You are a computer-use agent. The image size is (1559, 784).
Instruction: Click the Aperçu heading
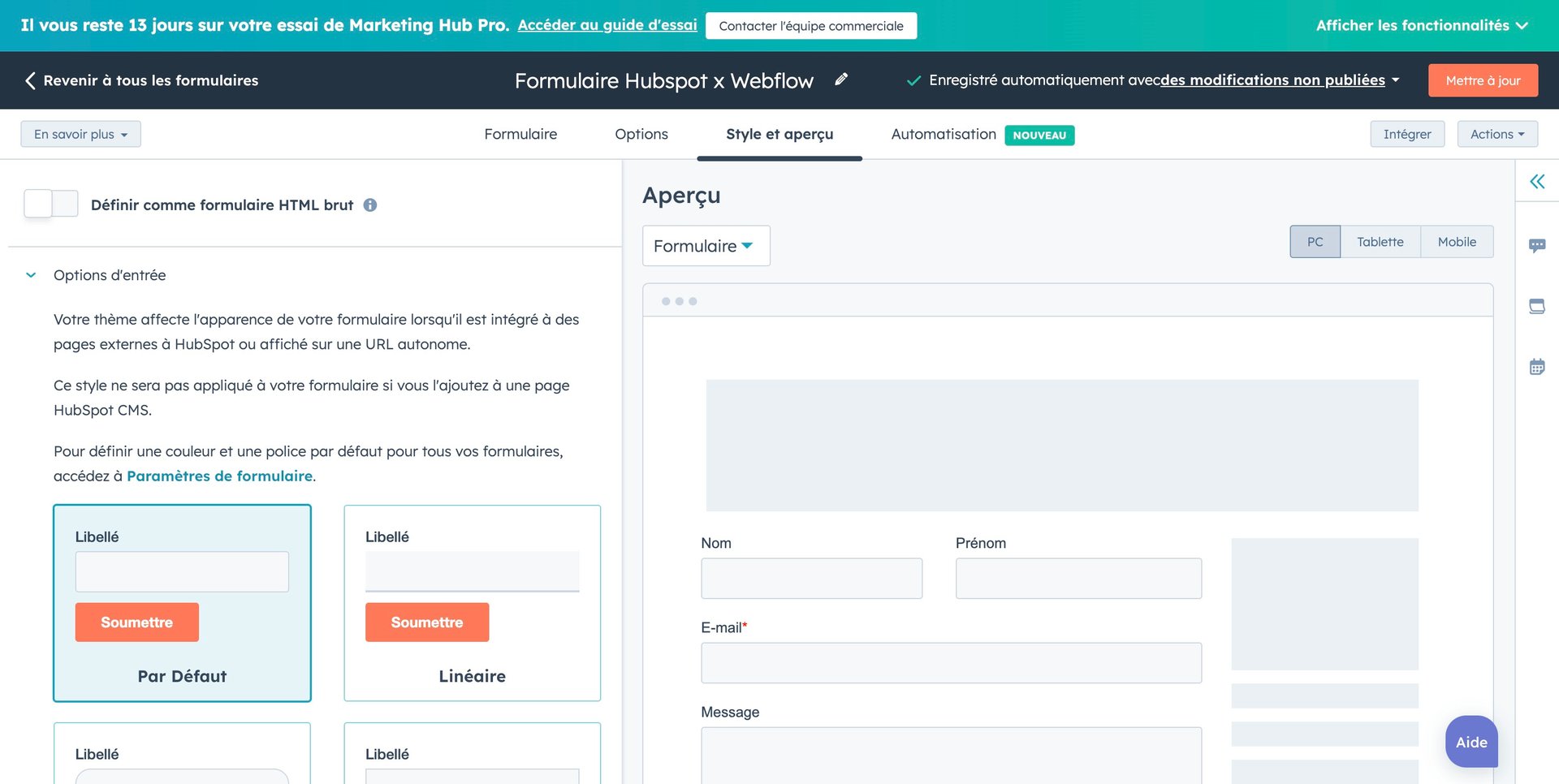(x=681, y=196)
